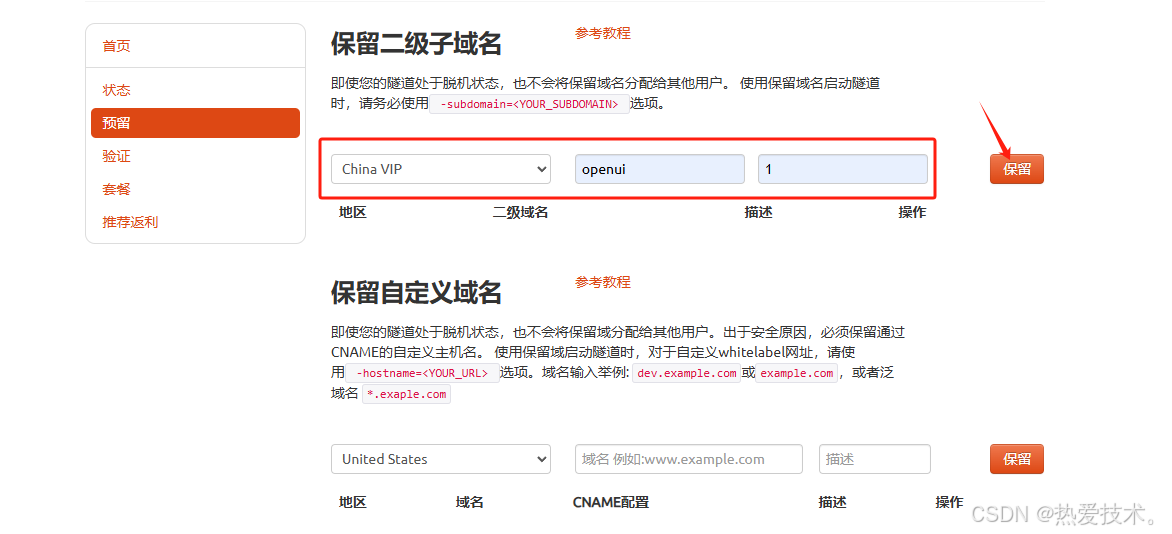Click the 操作 header in subdomain table

pos(912,212)
